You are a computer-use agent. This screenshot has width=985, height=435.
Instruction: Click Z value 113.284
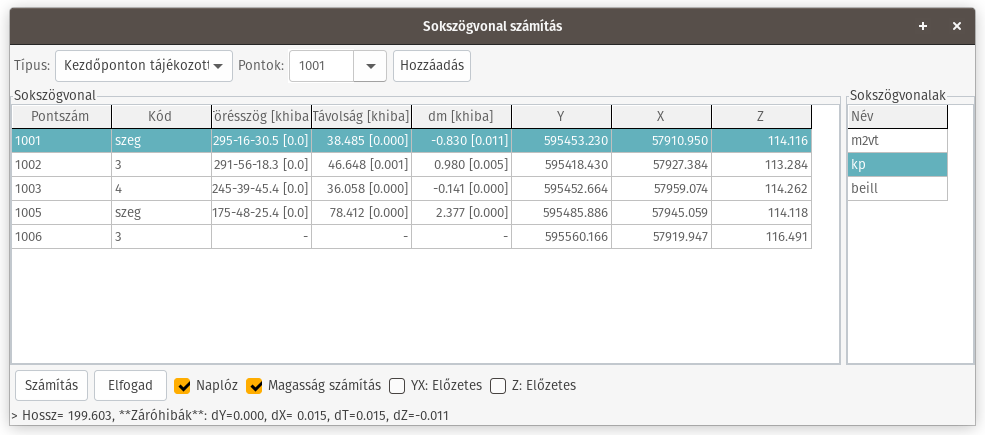click(761, 165)
